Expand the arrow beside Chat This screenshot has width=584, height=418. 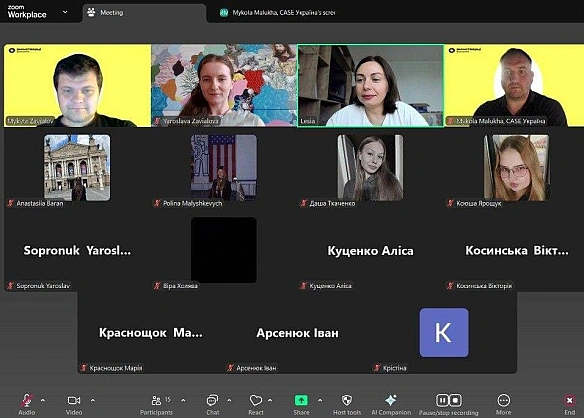point(229,400)
